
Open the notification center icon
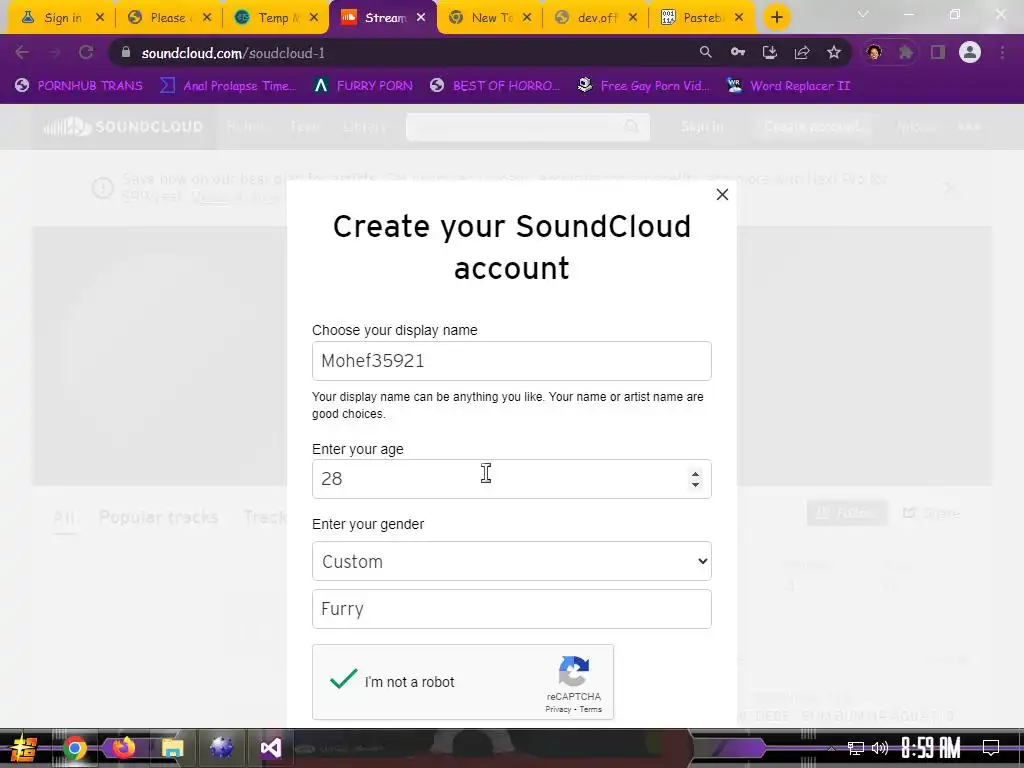click(991, 748)
